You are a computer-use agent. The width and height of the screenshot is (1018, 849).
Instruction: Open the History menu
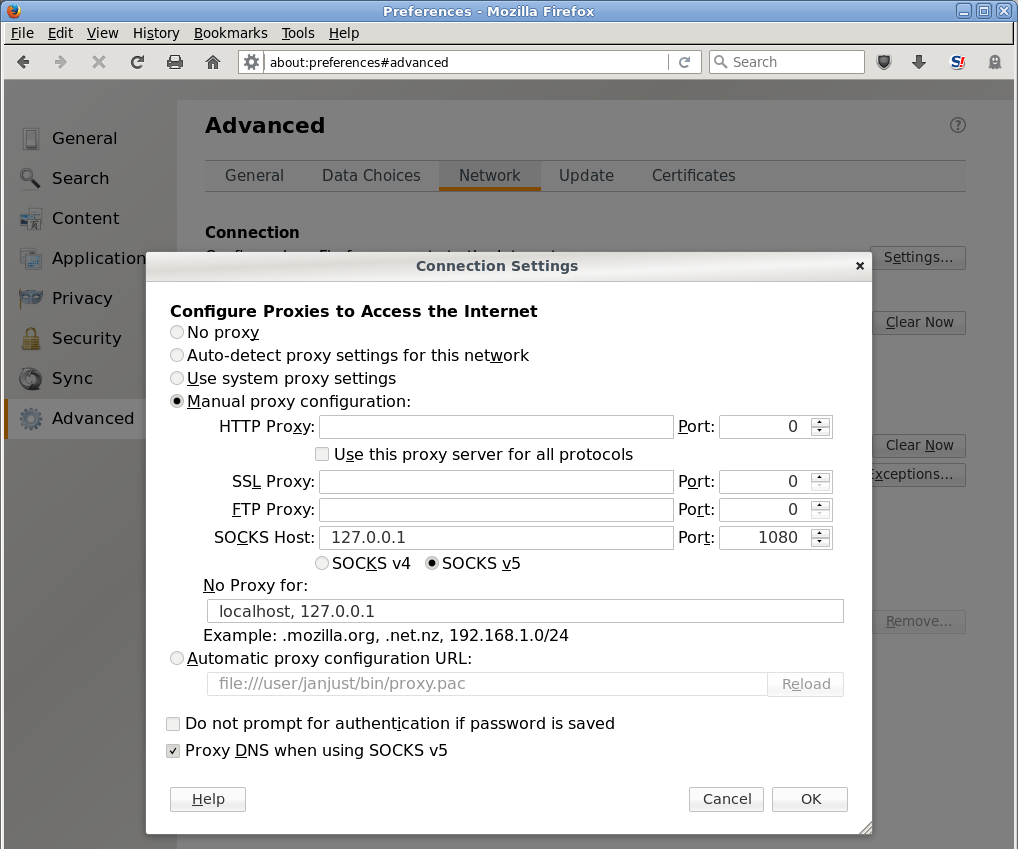click(x=156, y=33)
